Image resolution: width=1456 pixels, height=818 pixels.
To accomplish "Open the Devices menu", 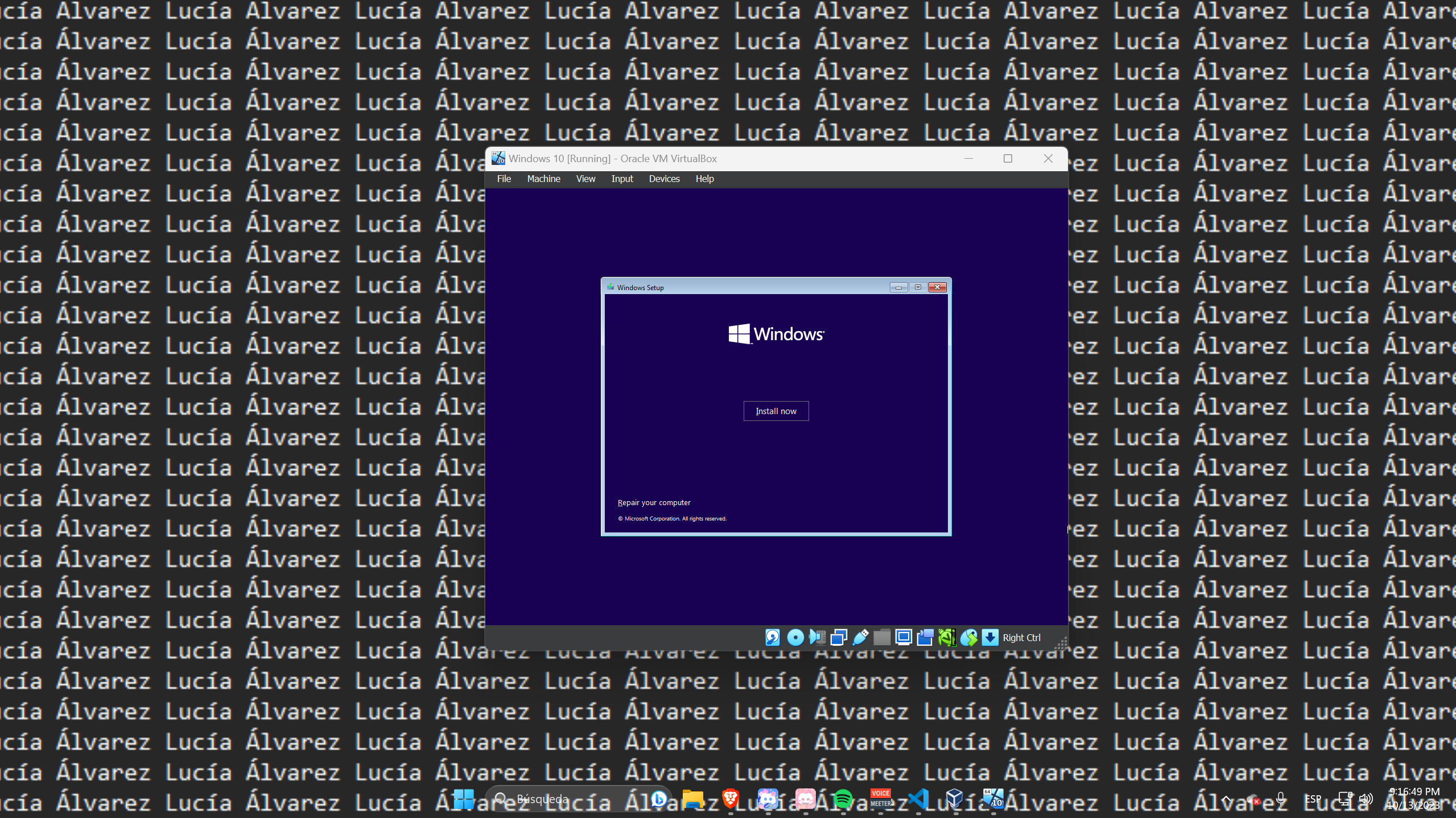I will [664, 179].
